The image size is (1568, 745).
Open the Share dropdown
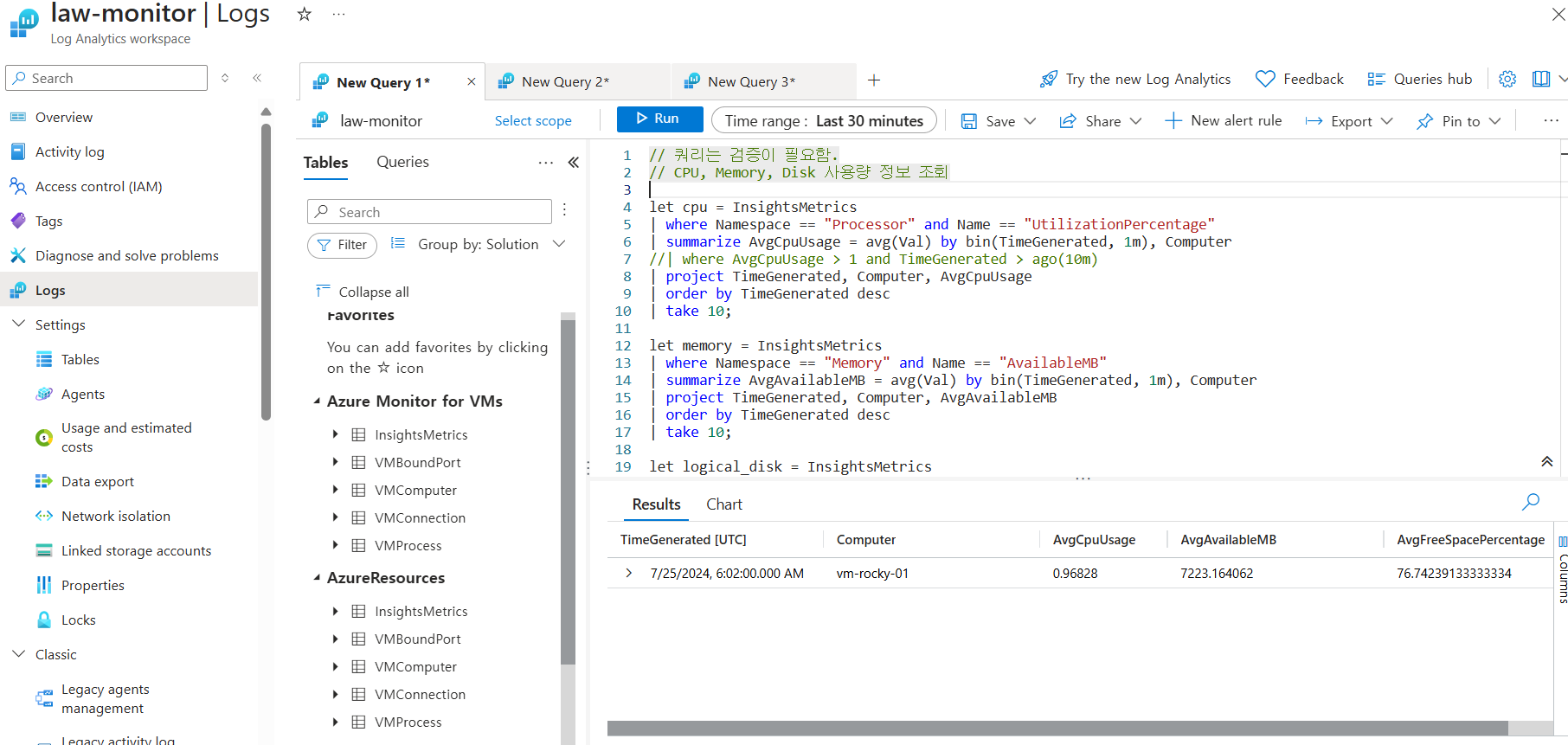click(x=1101, y=121)
